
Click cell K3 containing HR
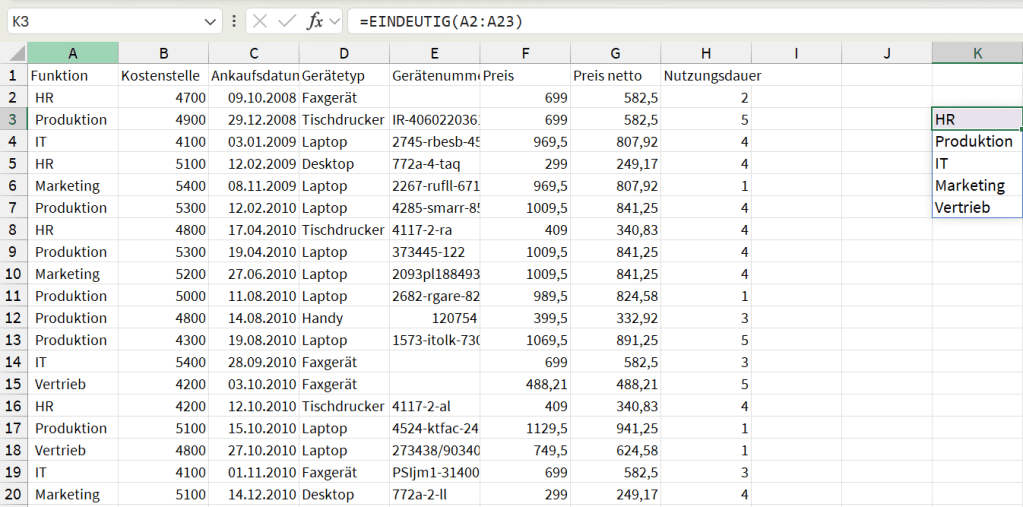(976, 120)
